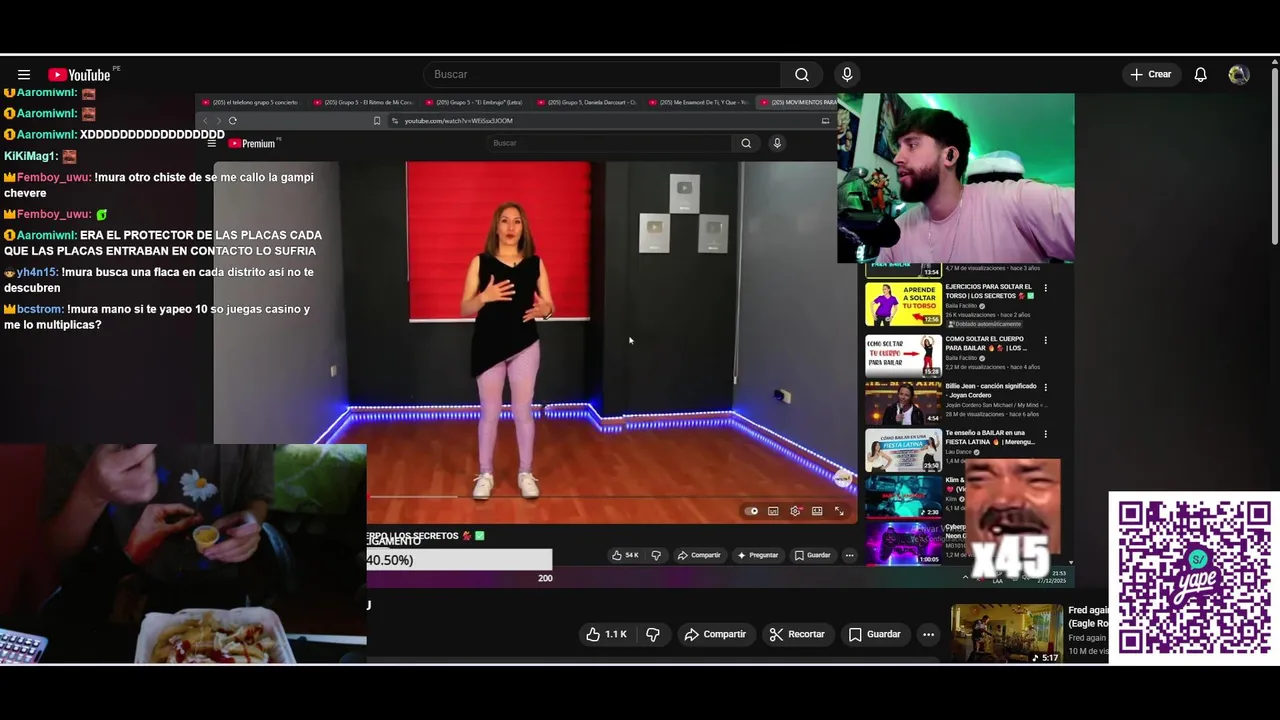The width and height of the screenshot is (1280, 720).
Task: Click the outer Guardar button
Action: (875, 634)
